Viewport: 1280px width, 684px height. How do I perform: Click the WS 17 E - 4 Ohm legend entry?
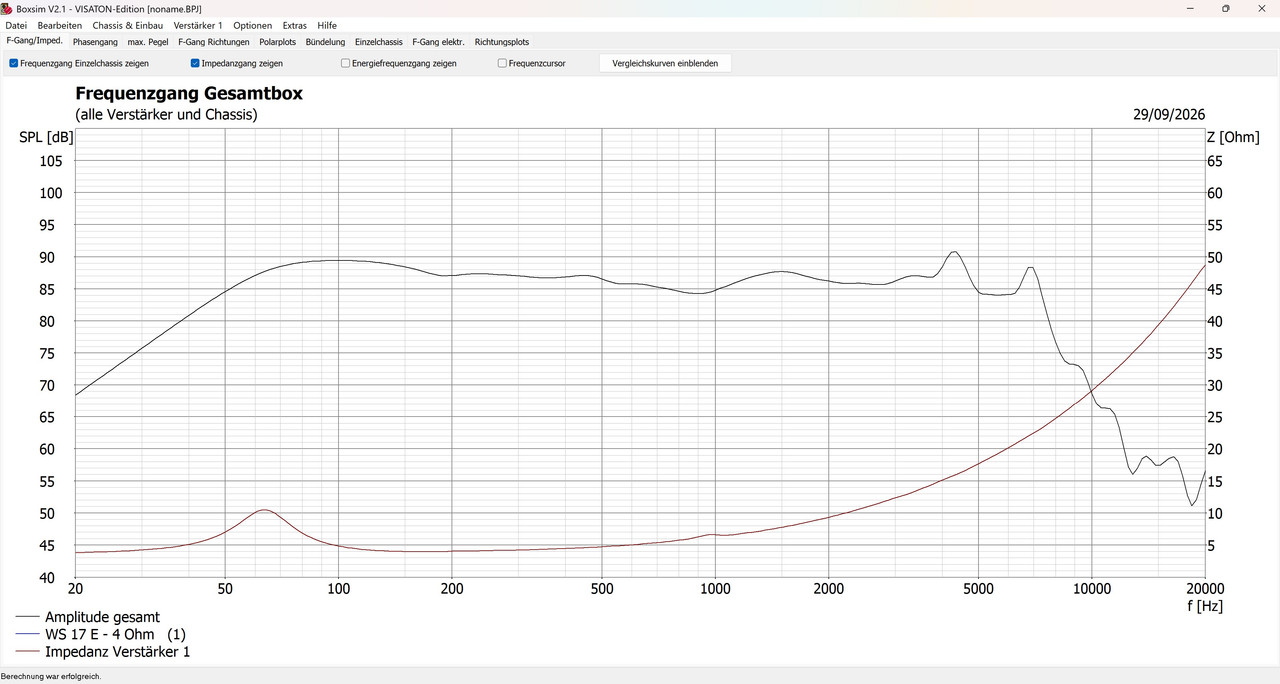tap(115, 634)
